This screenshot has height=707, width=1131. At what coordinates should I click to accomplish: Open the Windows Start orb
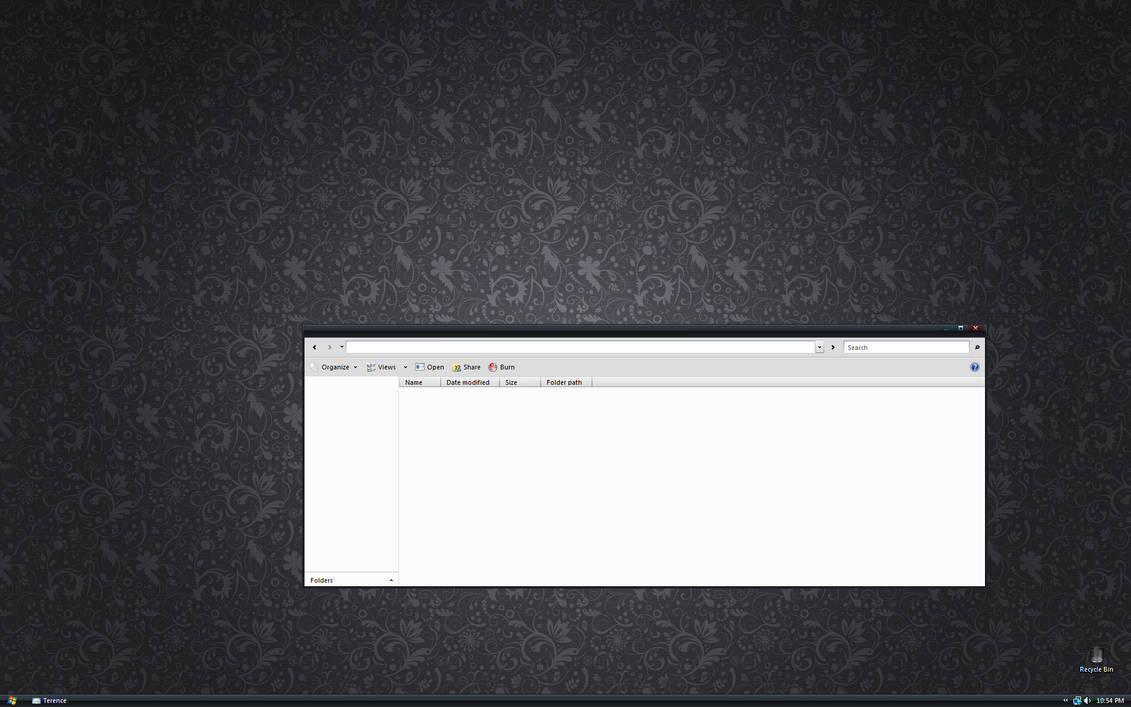[x=12, y=701]
